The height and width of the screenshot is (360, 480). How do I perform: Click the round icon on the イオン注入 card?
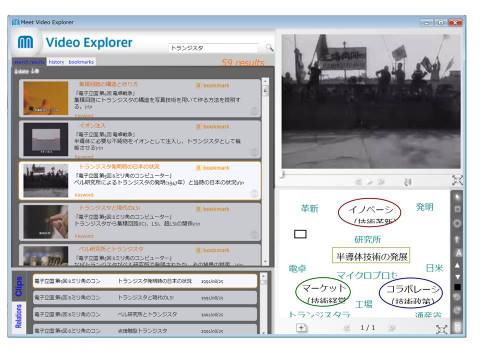(x=254, y=152)
